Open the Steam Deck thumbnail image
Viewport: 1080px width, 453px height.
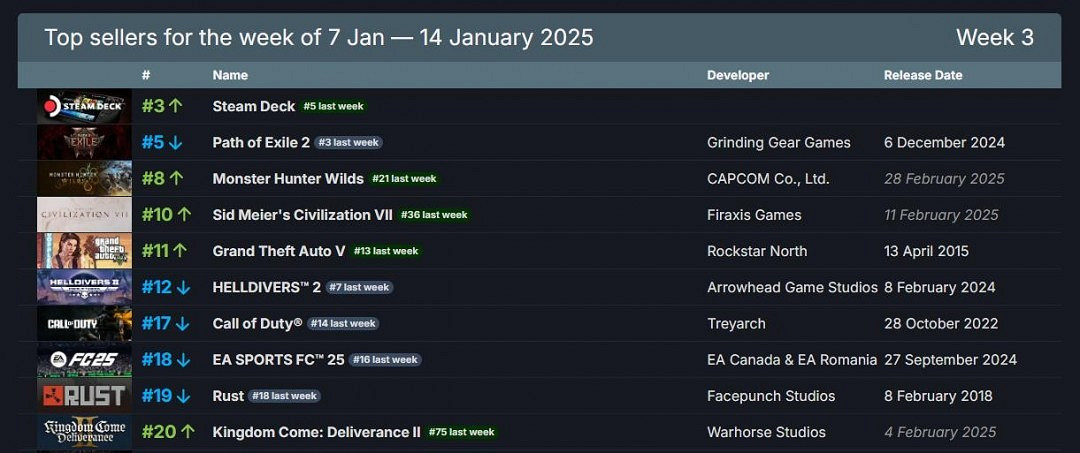coord(84,106)
